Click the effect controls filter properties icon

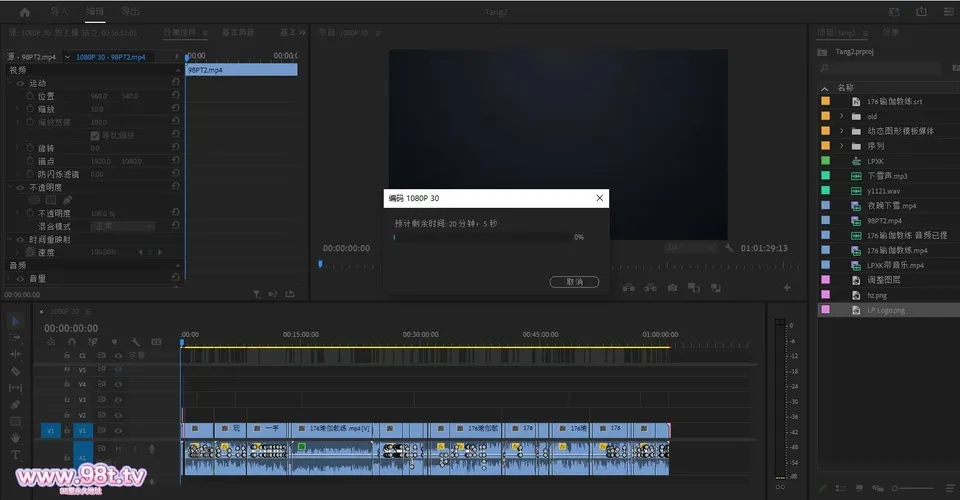point(257,294)
